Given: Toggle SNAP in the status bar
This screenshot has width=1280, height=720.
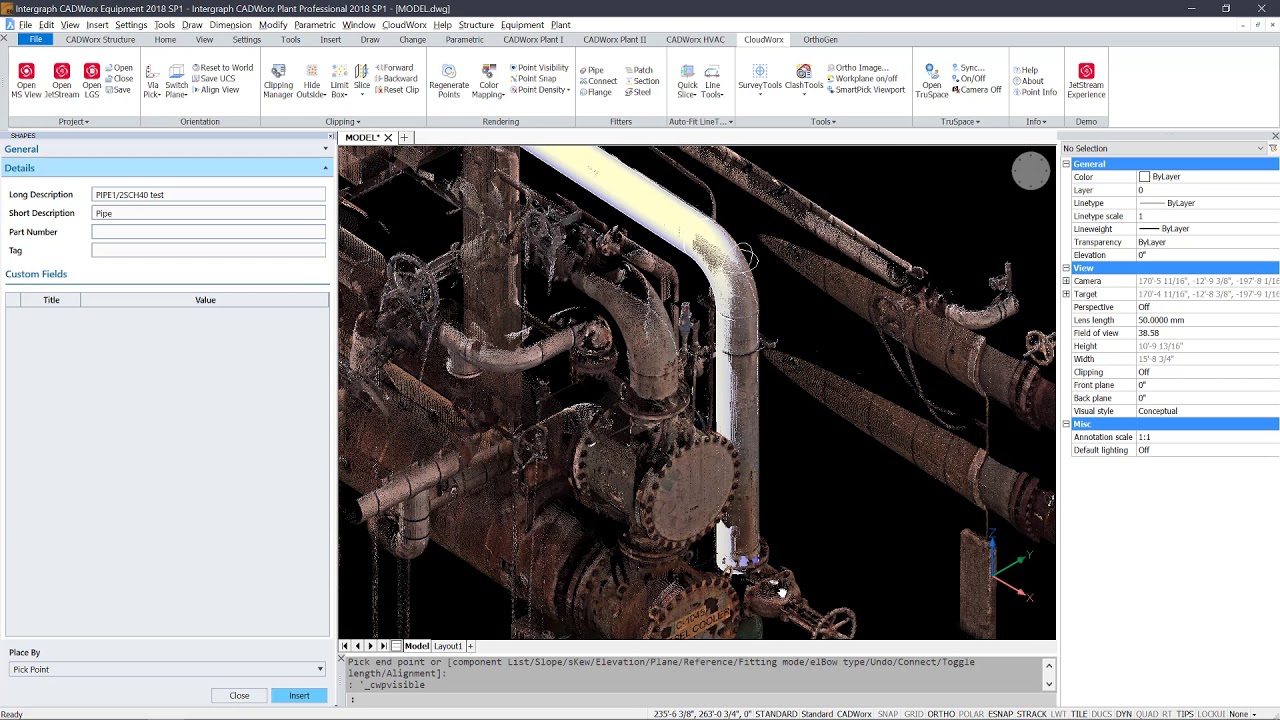Looking at the screenshot, I should click(888, 714).
